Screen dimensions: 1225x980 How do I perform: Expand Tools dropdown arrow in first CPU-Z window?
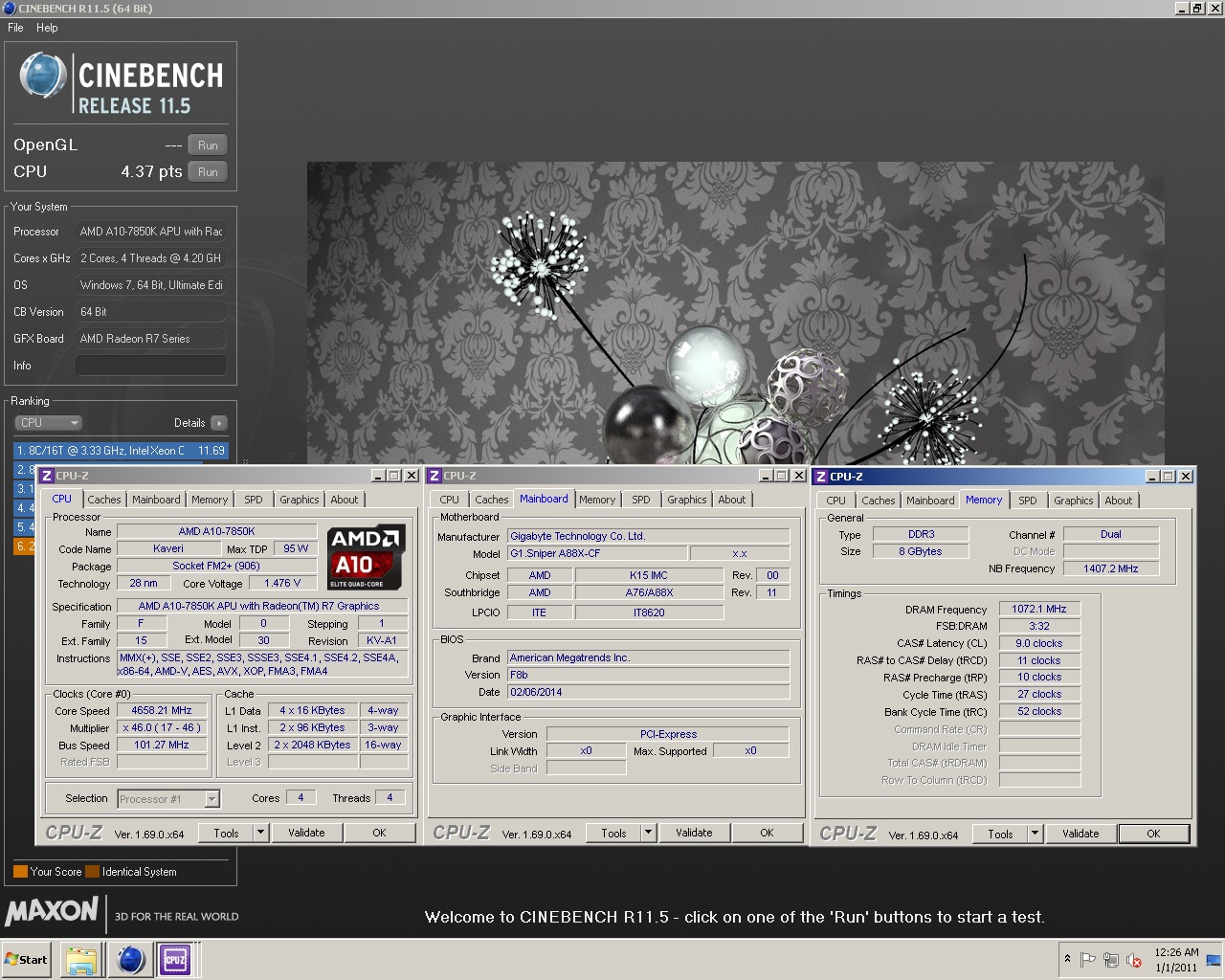[x=260, y=833]
